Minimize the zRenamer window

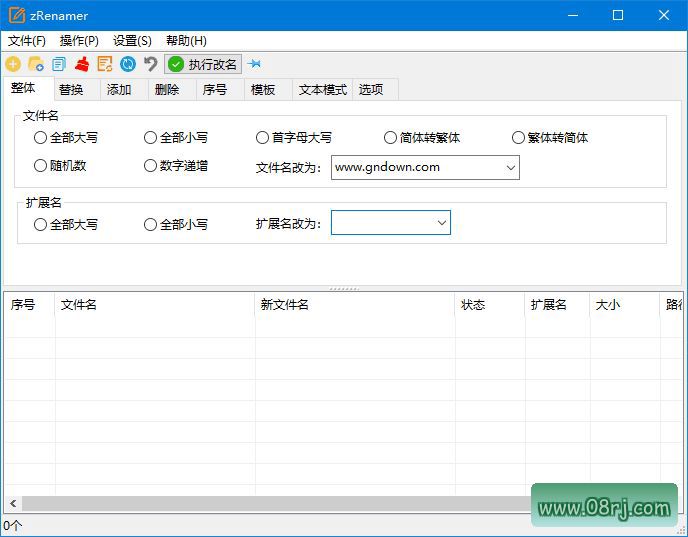tap(573, 15)
